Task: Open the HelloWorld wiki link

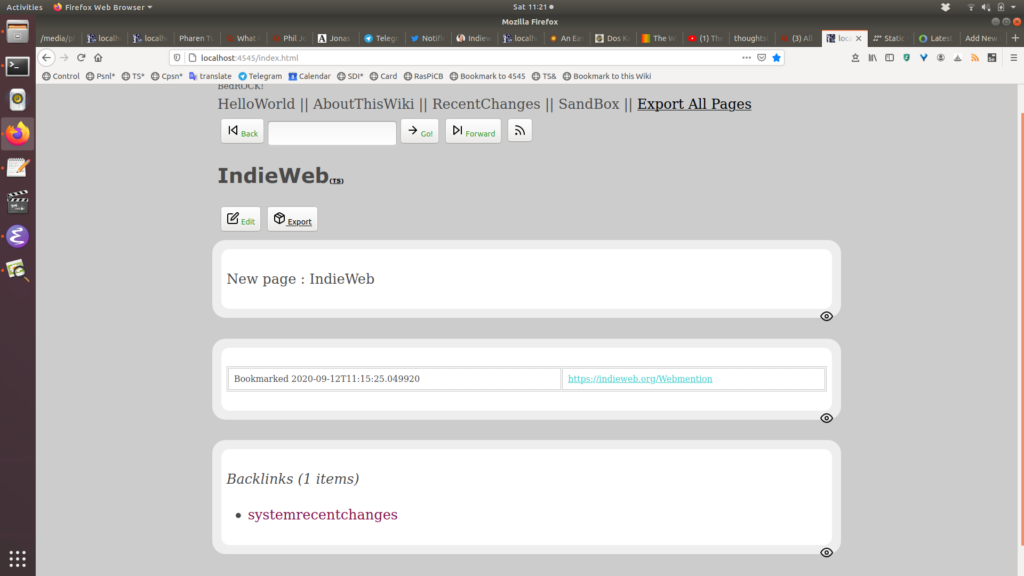Action: pos(256,104)
